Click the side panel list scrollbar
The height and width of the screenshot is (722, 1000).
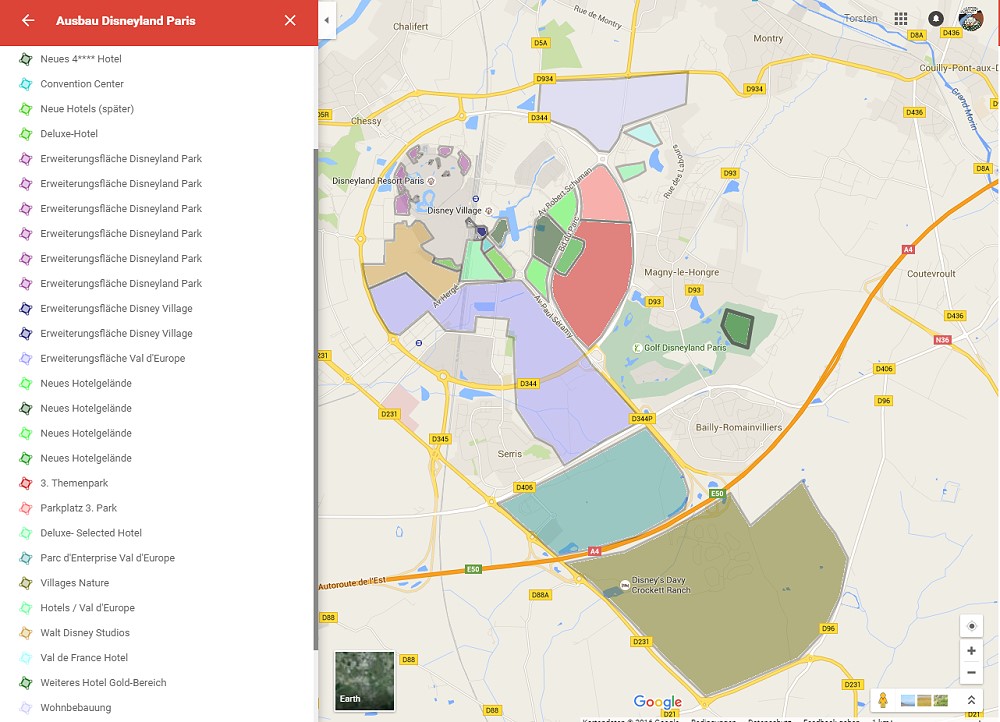tap(316, 399)
